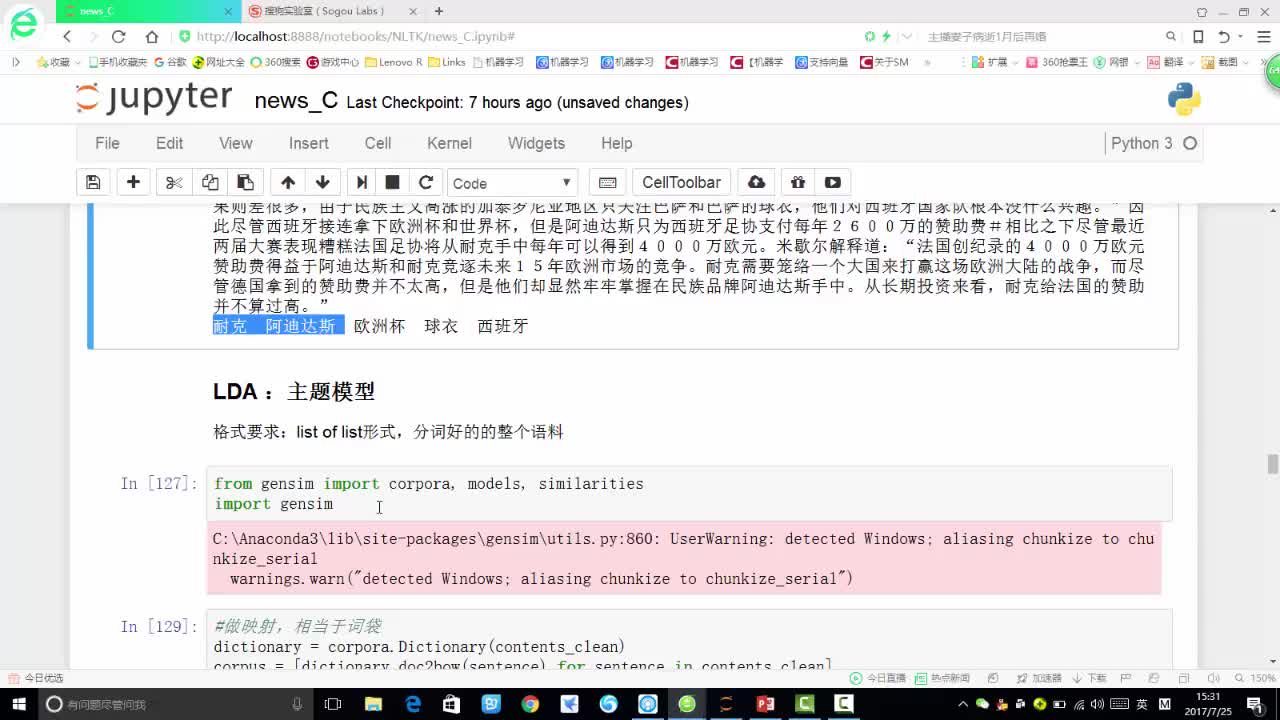Click the LDA：主题模型 heading
This screenshot has width=1280, height=720.
(x=294, y=392)
